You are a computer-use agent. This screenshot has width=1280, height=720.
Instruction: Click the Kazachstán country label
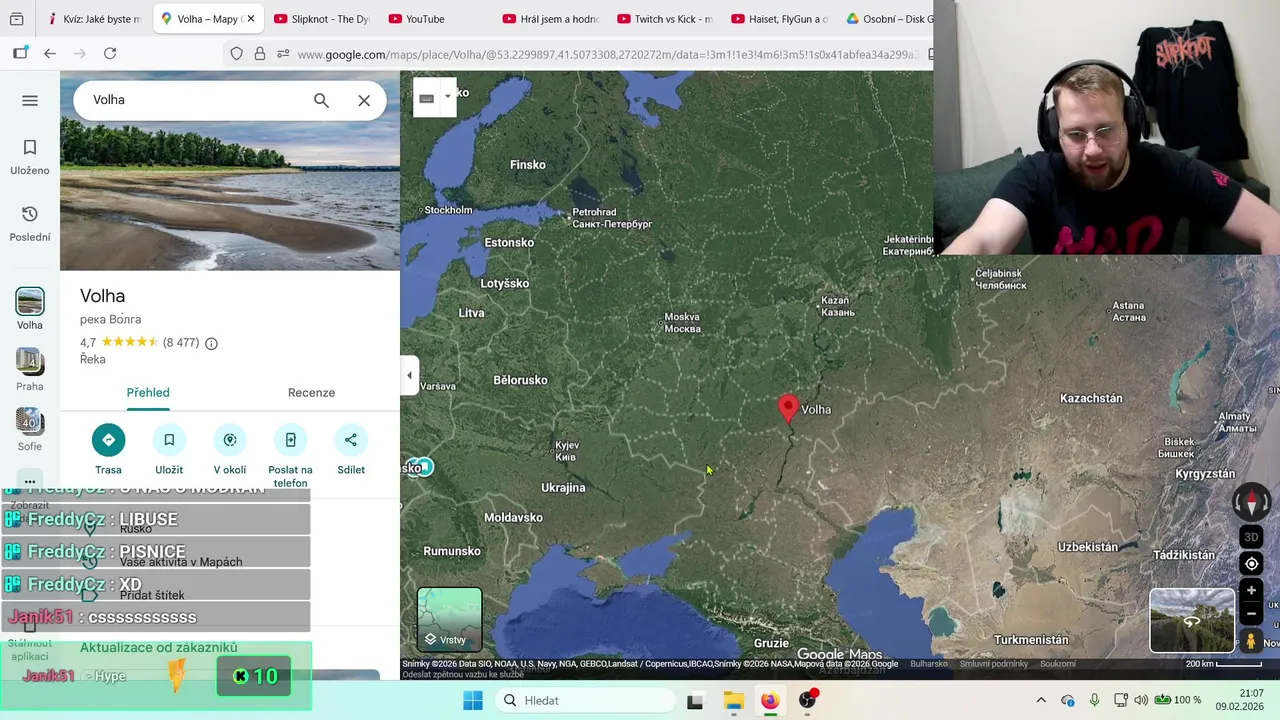click(1091, 398)
